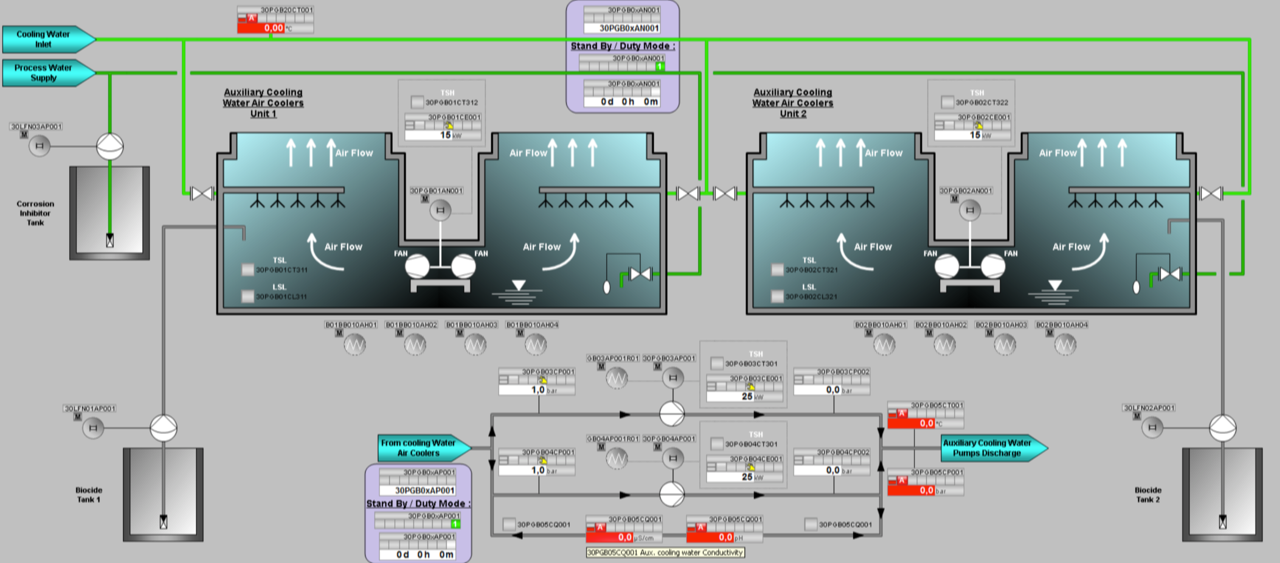Select pump motor 30PGB04AP001

tap(672, 457)
